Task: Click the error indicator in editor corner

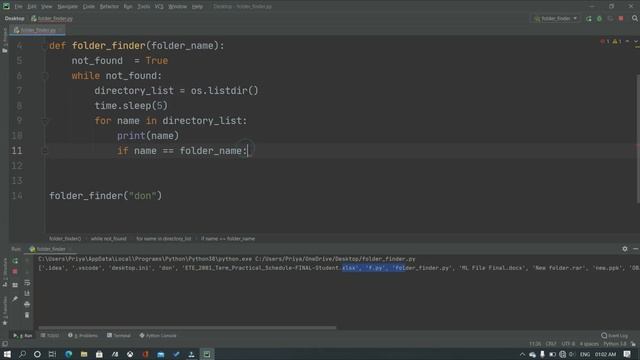Action: tap(604, 41)
